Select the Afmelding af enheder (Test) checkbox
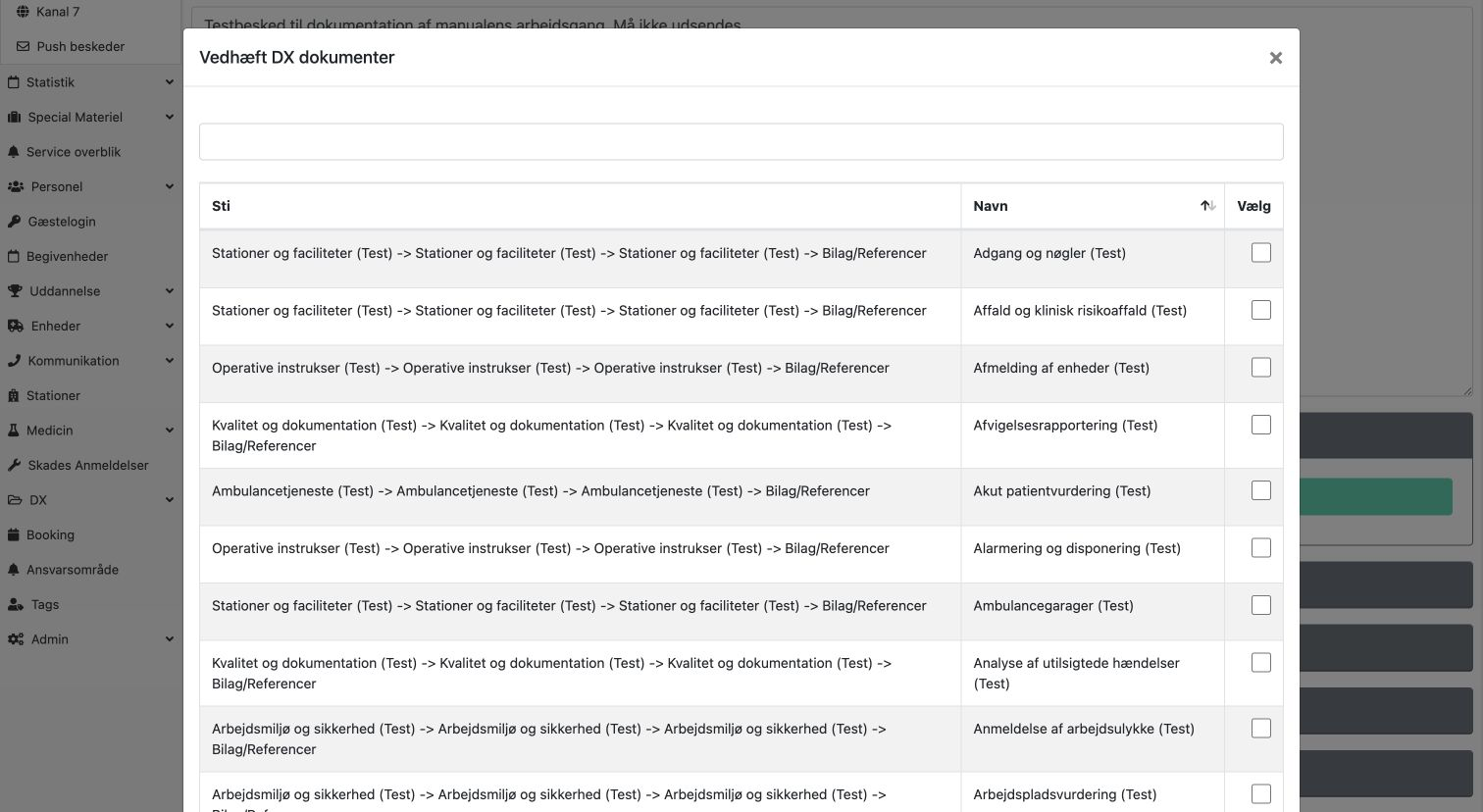Viewport: 1483px width, 812px height. pyautogui.click(x=1261, y=368)
